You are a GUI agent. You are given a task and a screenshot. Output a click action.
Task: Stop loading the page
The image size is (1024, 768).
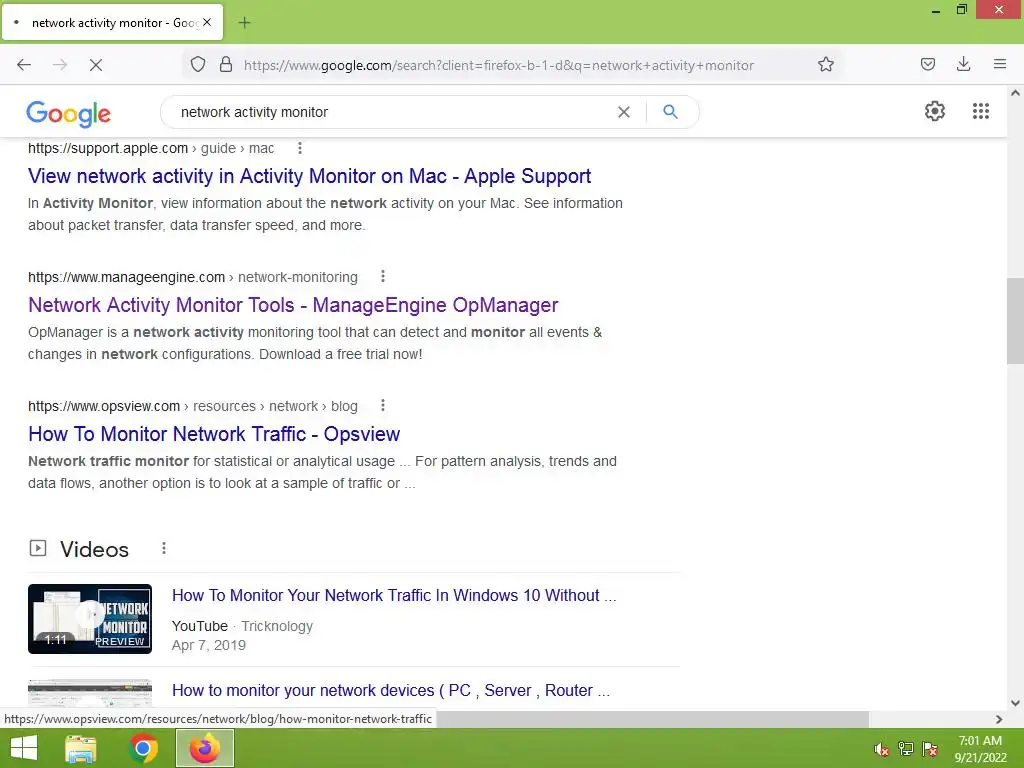[96, 65]
